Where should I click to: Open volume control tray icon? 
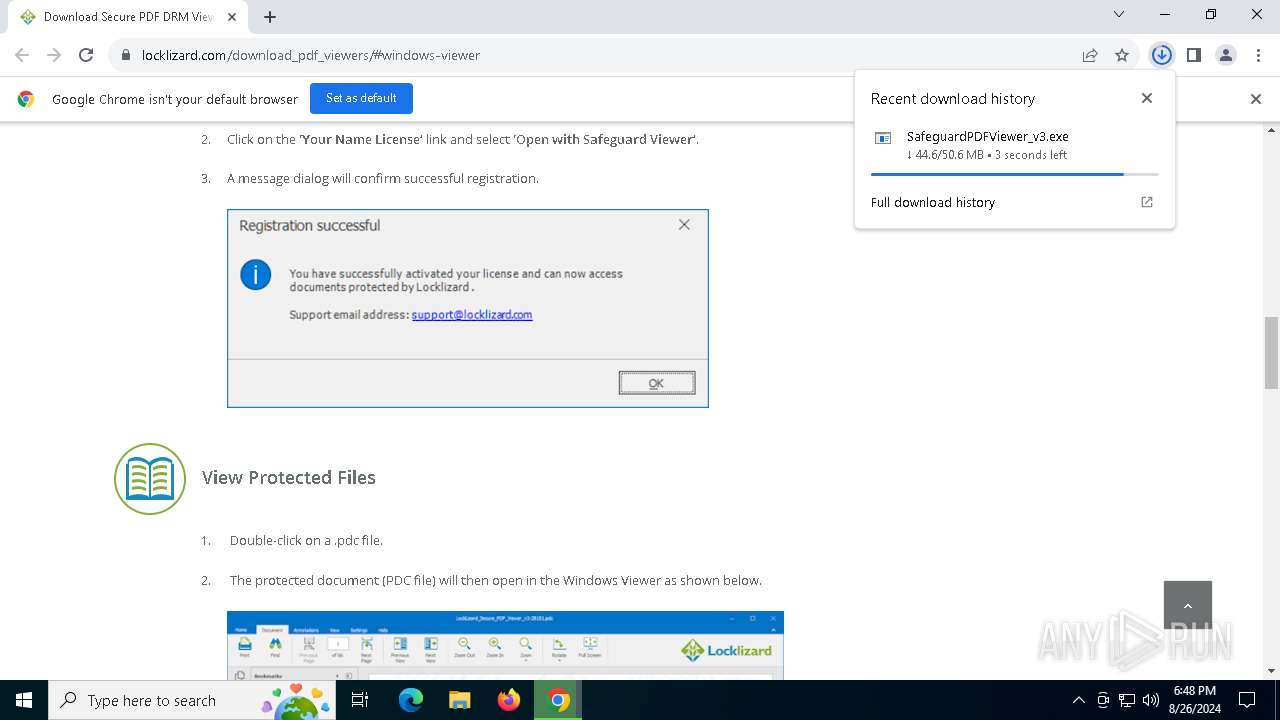coord(1151,700)
